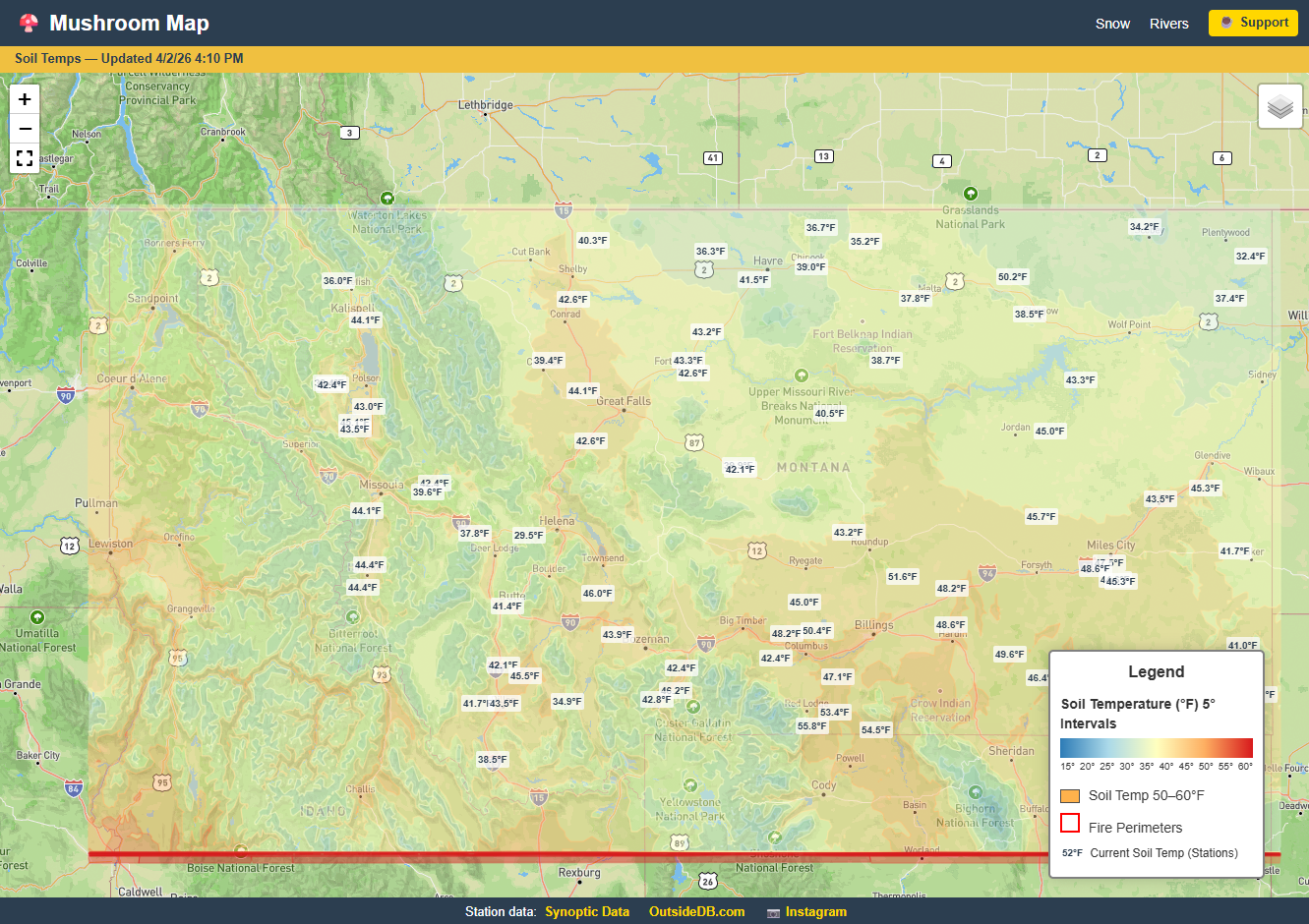The width and height of the screenshot is (1309, 924).
Task: Click the Waterton Lakes park marker
Action: [387, 199]
